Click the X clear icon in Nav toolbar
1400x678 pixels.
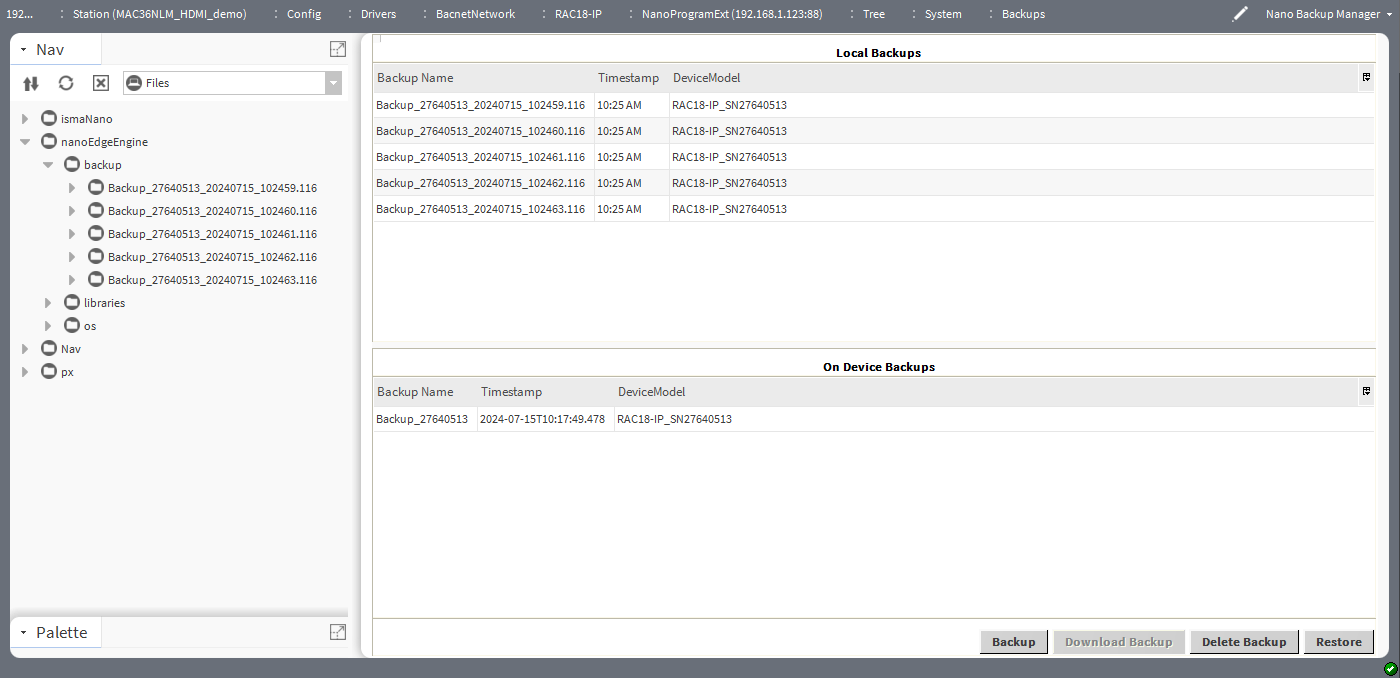(x=100, y=83)
